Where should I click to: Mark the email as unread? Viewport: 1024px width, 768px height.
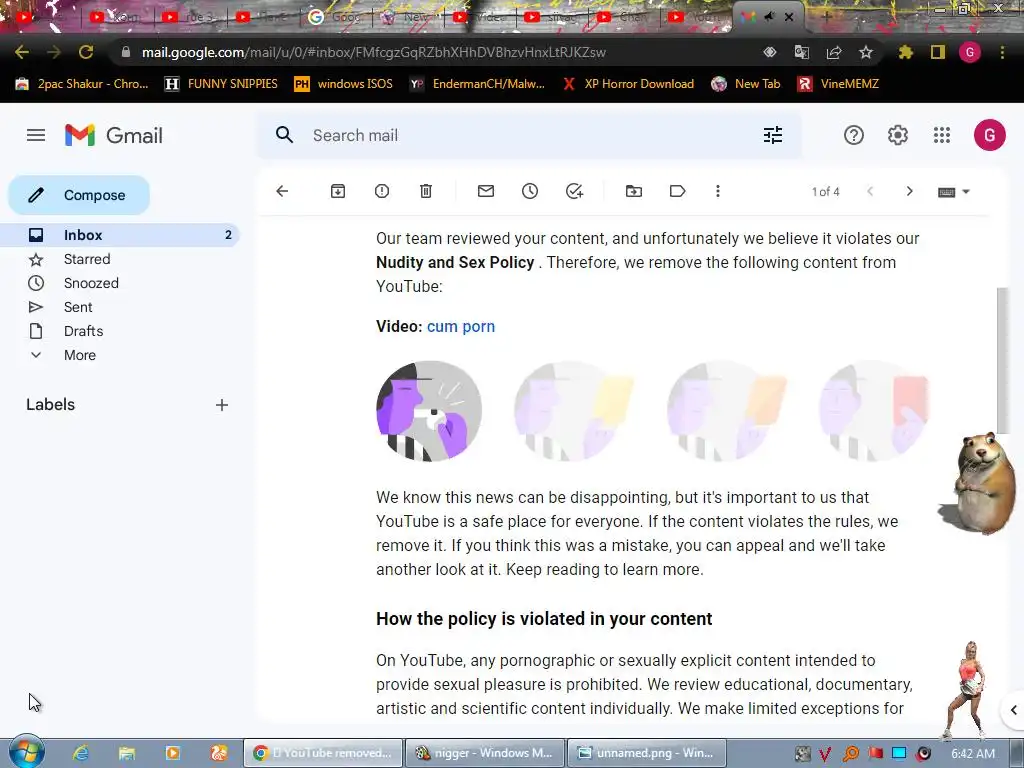[486, 191]
